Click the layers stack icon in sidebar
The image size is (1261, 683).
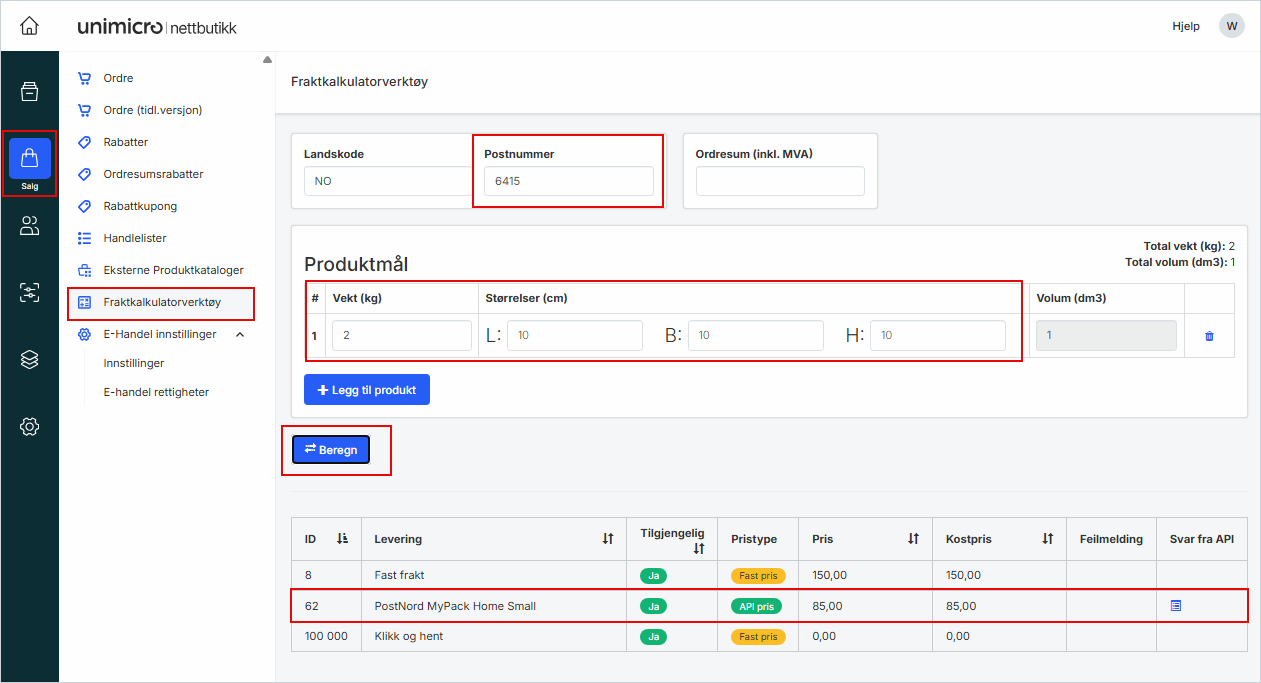point(29,360)
